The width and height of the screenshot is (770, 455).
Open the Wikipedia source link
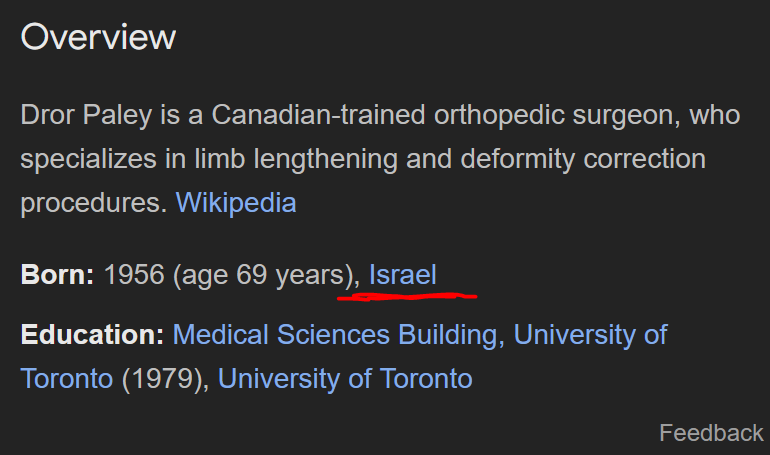(236, 203)
